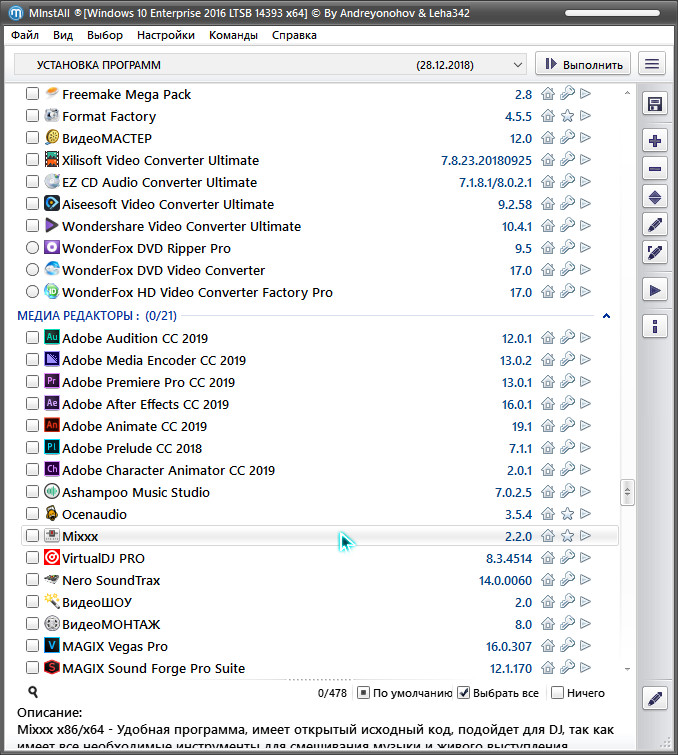Viewport: 678px width, 755px height.
Task: Open the "УСТАНОВКА ПРОГРАММ" dropdown
Action: pyautogui.click(x=270, y=64)
